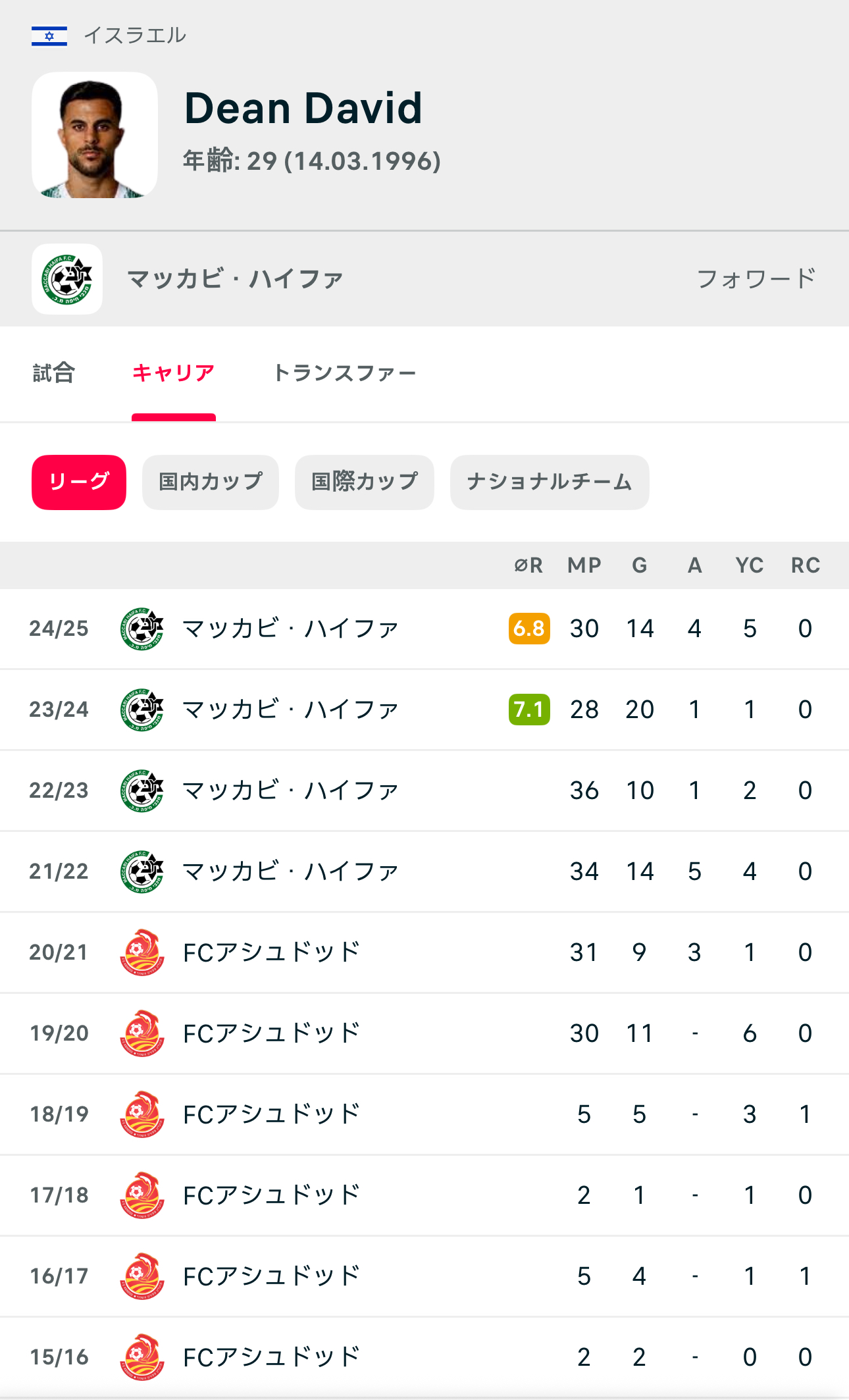Click the green 7.1 rating badge
Viewport: 849px width, 1400px height.
point(529,710)
